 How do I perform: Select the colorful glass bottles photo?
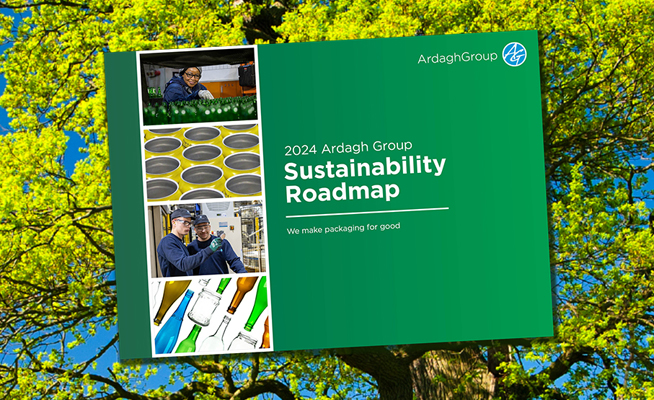click(211, 316)
